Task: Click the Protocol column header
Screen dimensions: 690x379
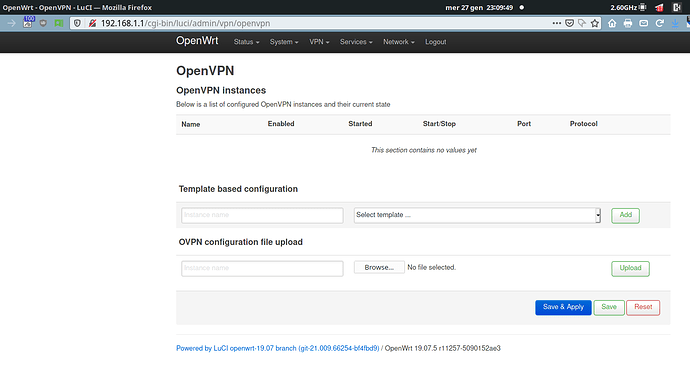Action: [x=584, y=124]
